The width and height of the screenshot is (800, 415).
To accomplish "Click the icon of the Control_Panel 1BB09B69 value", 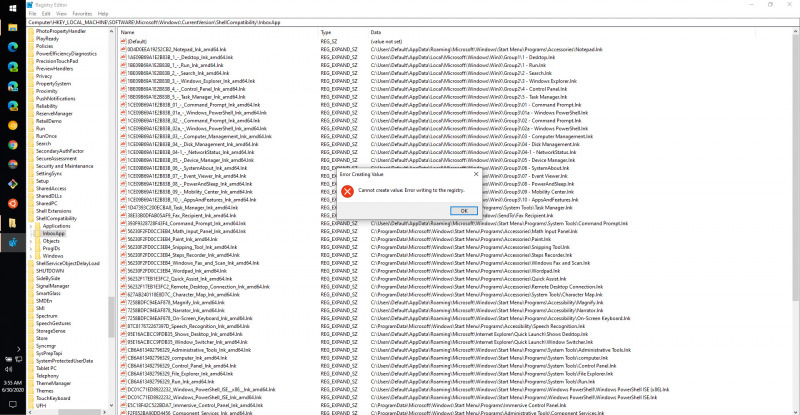I will pos(123,89).
